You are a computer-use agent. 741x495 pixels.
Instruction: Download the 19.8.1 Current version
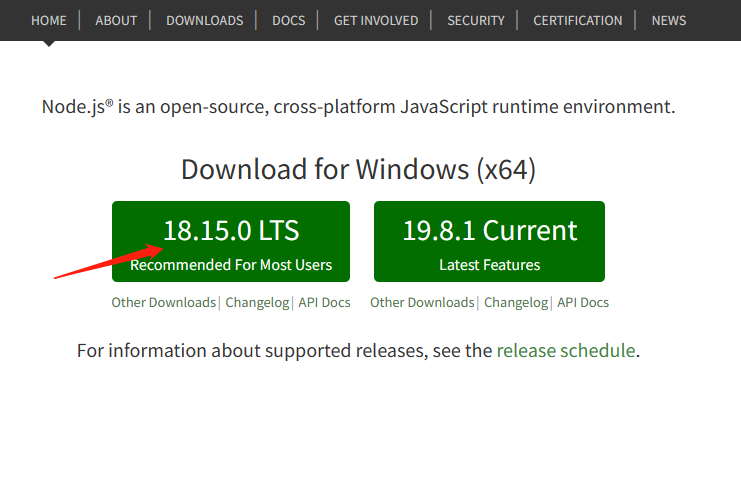[x=489, y=242]
